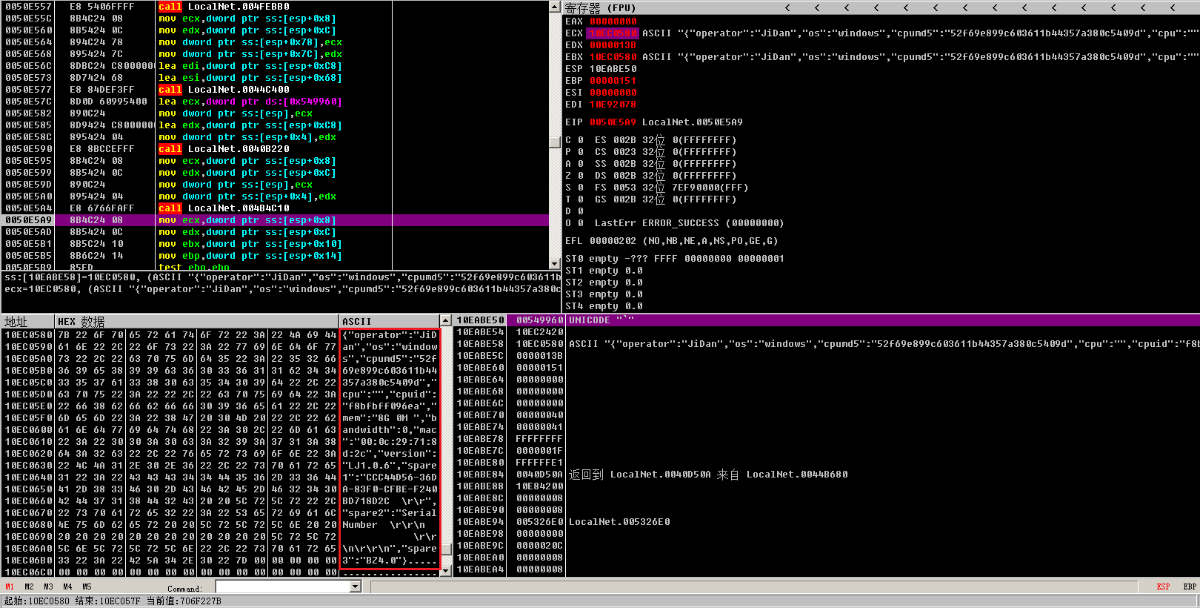Select stack row 10EABE88 value 10EB4200
This screenshot has height=608, width=1200.
tap(827, 486)
